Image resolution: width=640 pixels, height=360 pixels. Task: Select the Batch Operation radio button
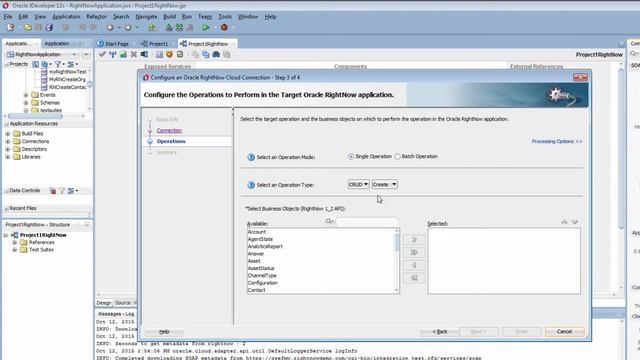click(x=397, y=157)
